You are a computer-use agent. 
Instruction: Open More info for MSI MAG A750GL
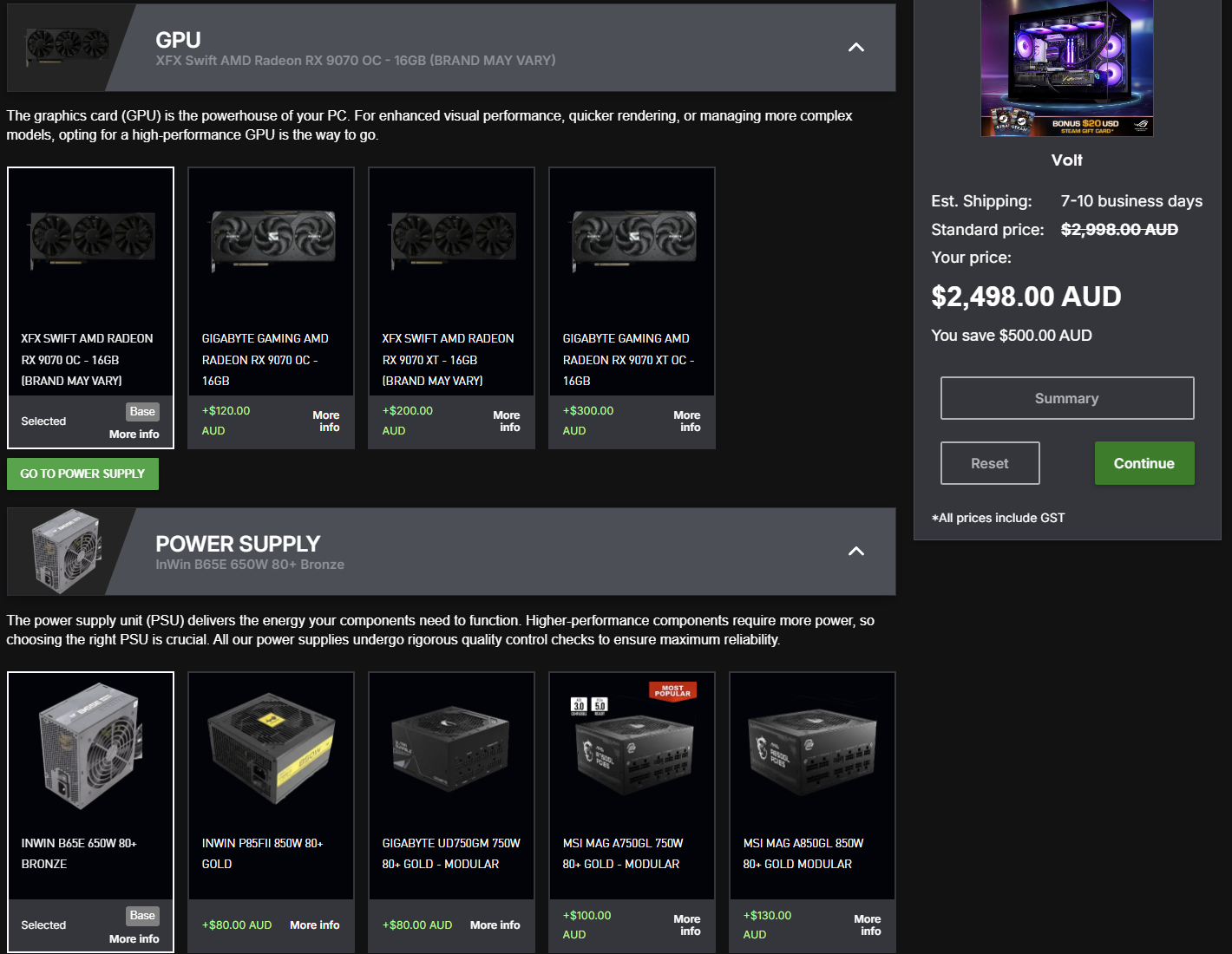[x=688, y=925]
